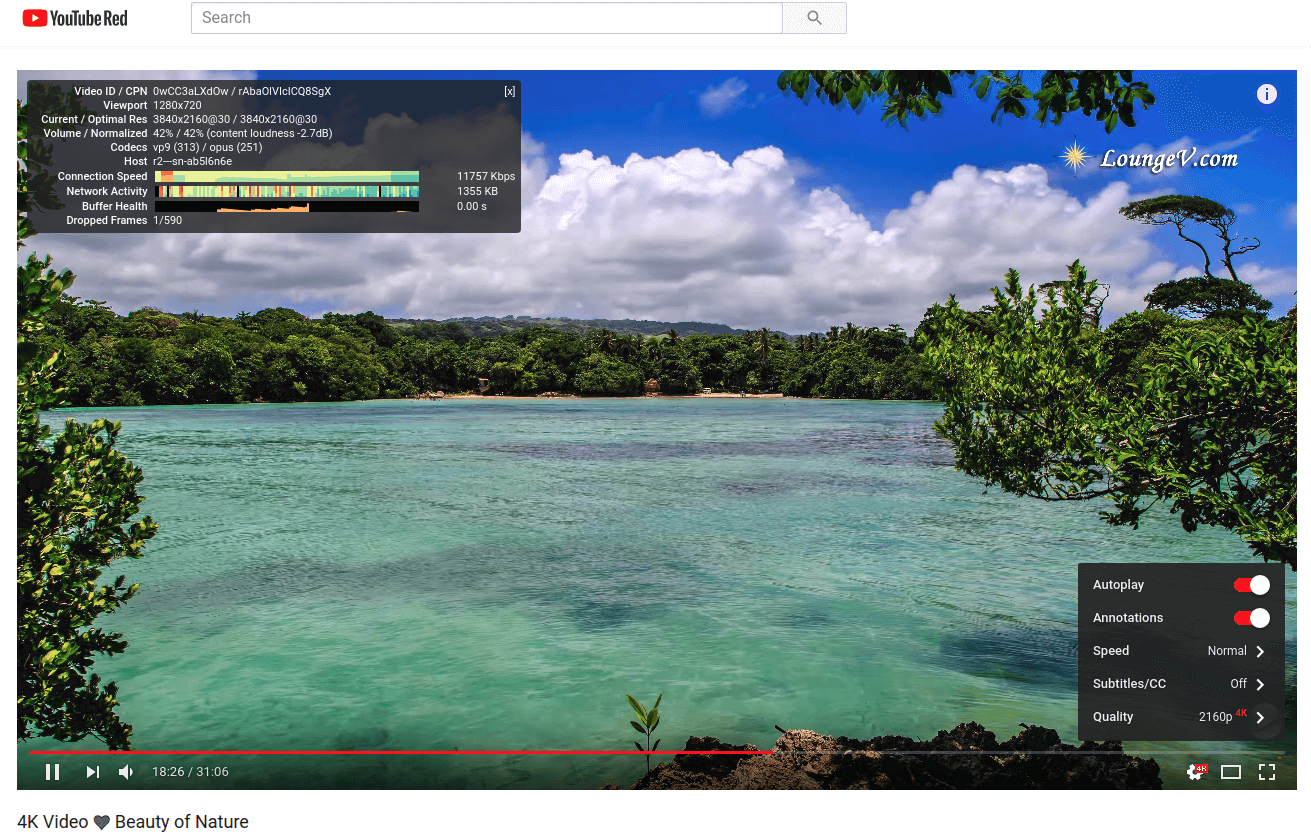The height and width of the screenshot is (838, 1311).
Task: Click the Quality label in settings
Action: (1113, 717)
